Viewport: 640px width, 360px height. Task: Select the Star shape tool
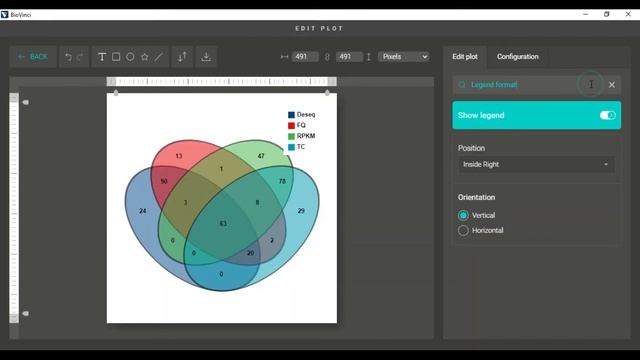(144, 57)
